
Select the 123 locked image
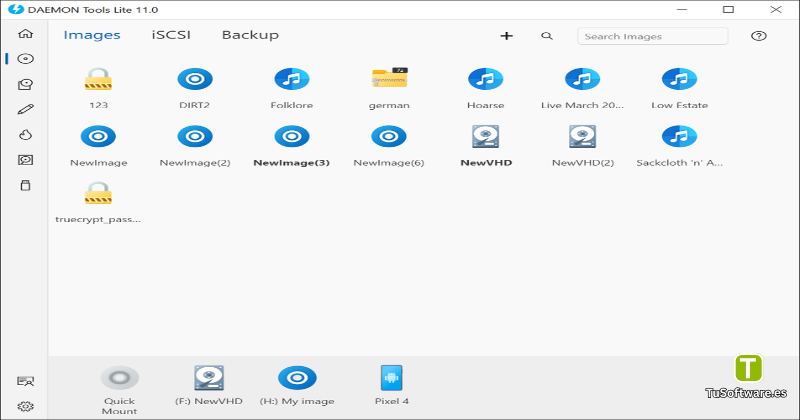click(98, 79)
